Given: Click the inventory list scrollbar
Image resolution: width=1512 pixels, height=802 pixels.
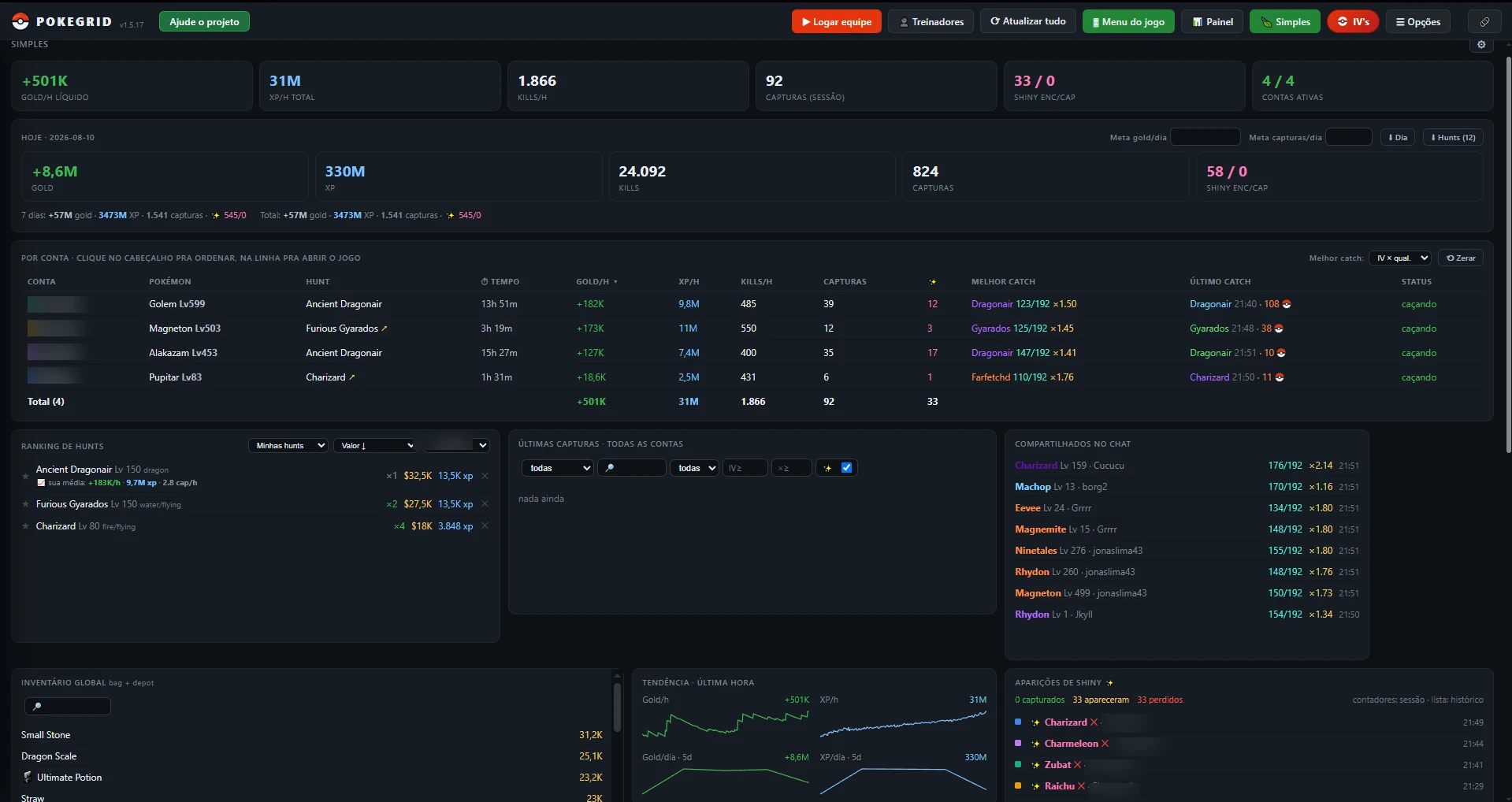Looking at the screenshot, I should (617, 707).
